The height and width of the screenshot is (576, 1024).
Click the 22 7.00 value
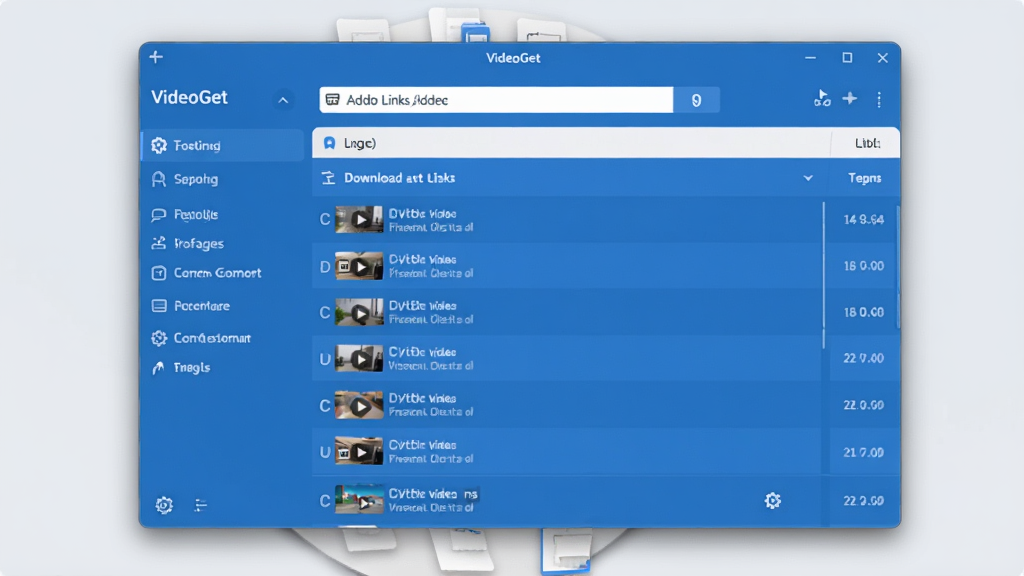[x=863, y=358]
